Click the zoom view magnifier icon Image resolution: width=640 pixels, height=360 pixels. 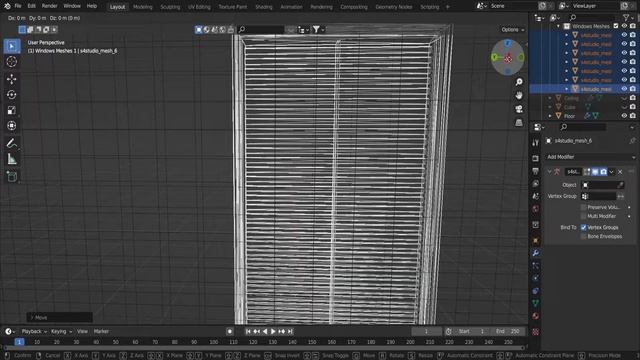(519, 82)
